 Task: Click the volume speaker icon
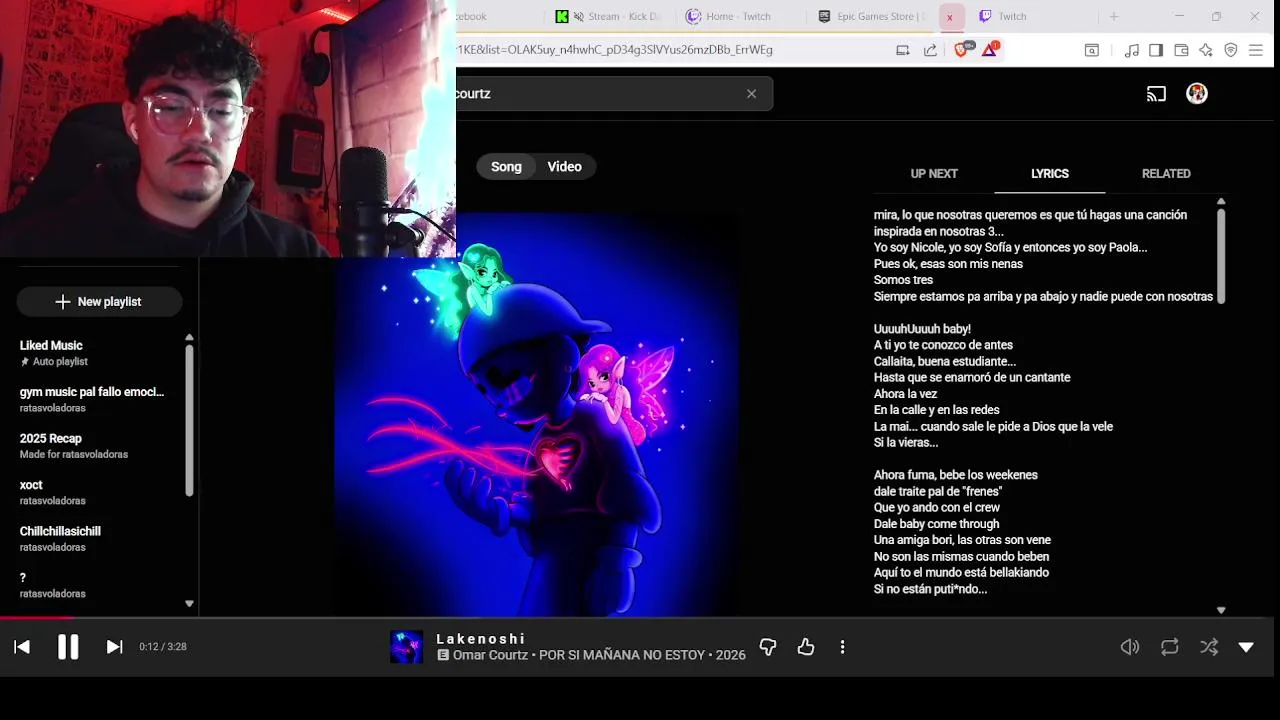tap(1130, 647)
